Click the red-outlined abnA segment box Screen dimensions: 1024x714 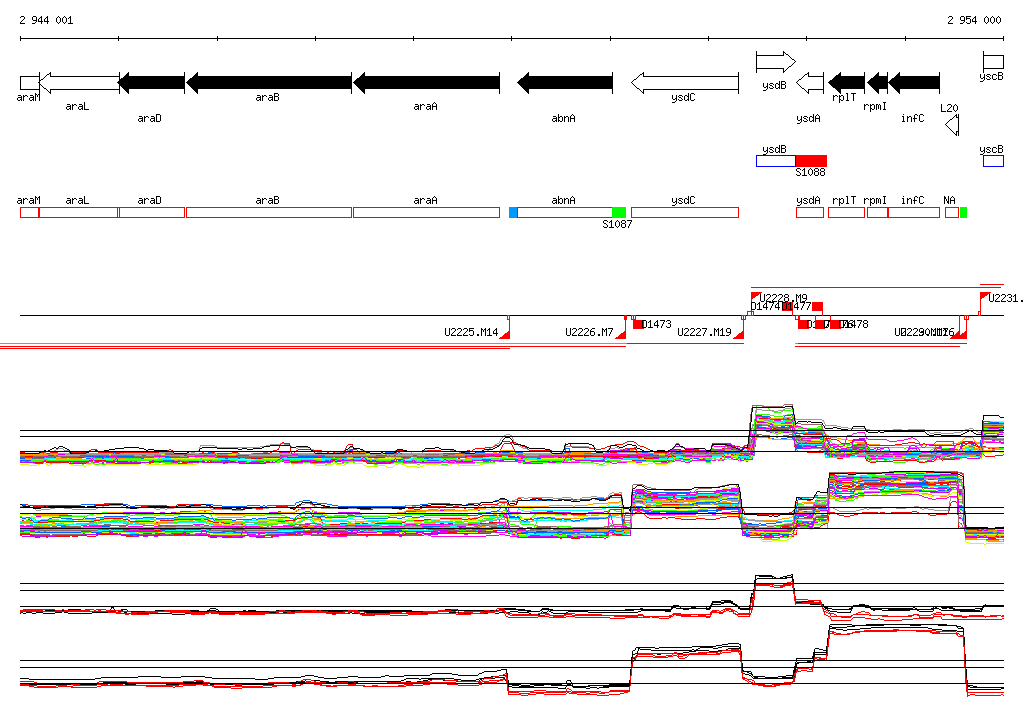pos(565,212)
